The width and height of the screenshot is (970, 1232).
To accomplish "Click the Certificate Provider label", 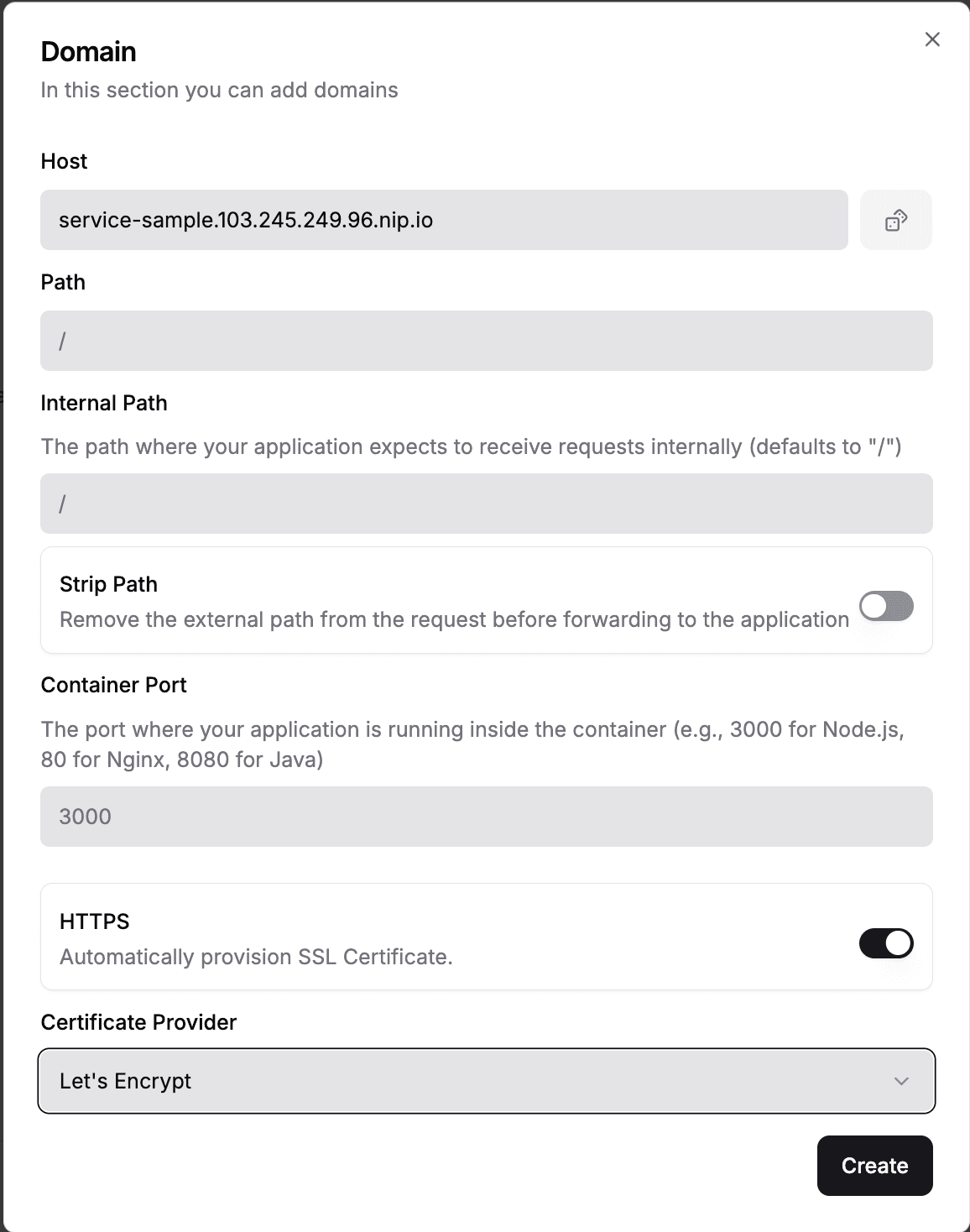I will point(139,1022).
